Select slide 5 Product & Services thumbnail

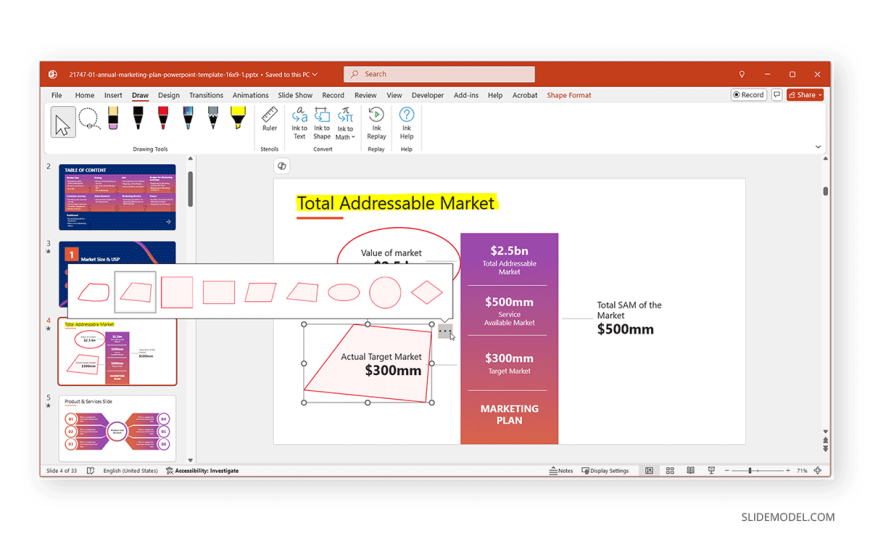[118, 428]
